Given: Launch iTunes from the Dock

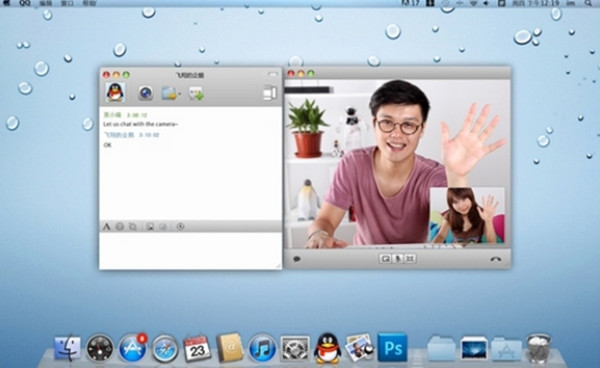Looking at the screenshot, I should point(262,348).
